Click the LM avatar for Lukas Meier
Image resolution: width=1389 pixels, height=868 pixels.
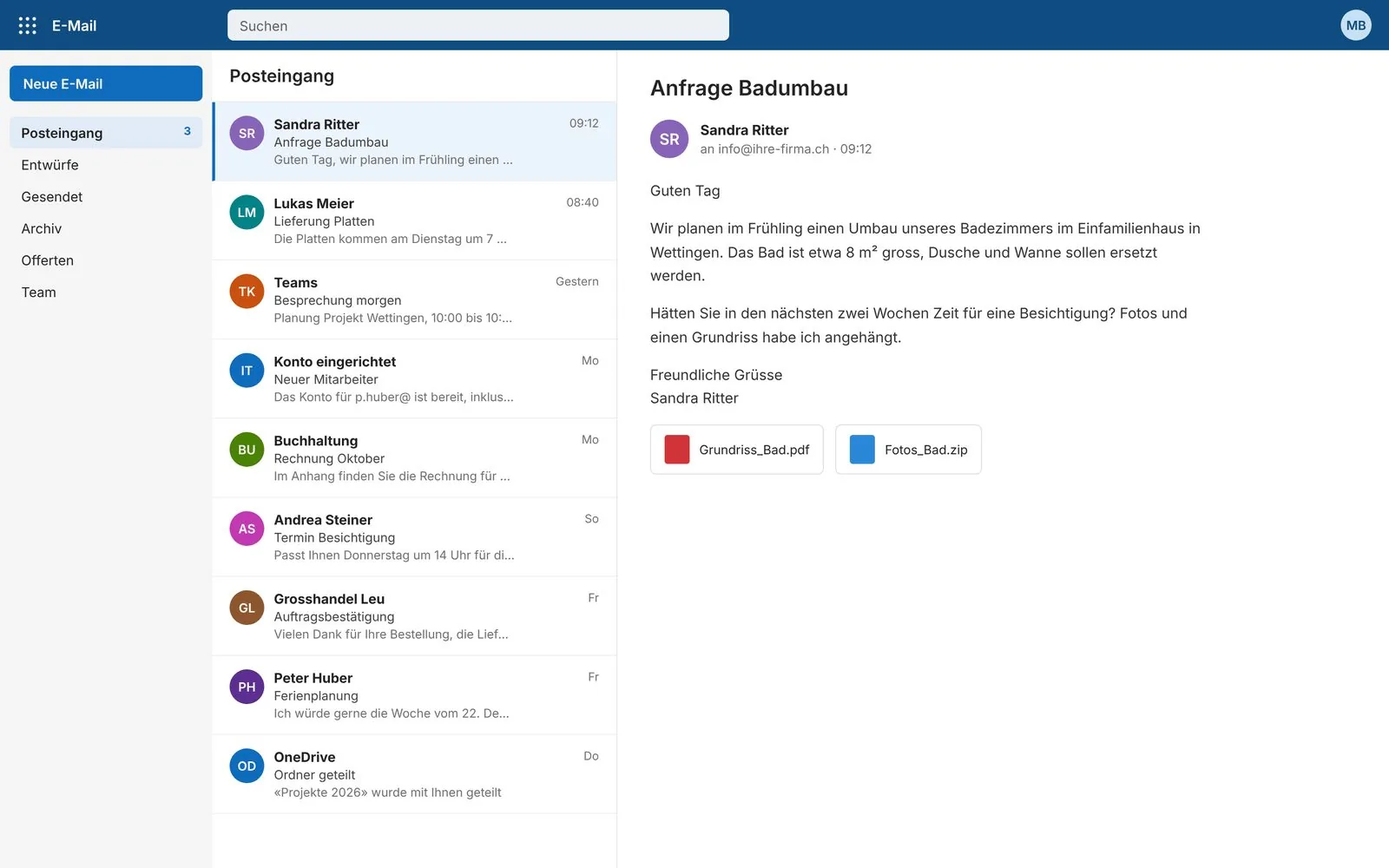[247, 212]
